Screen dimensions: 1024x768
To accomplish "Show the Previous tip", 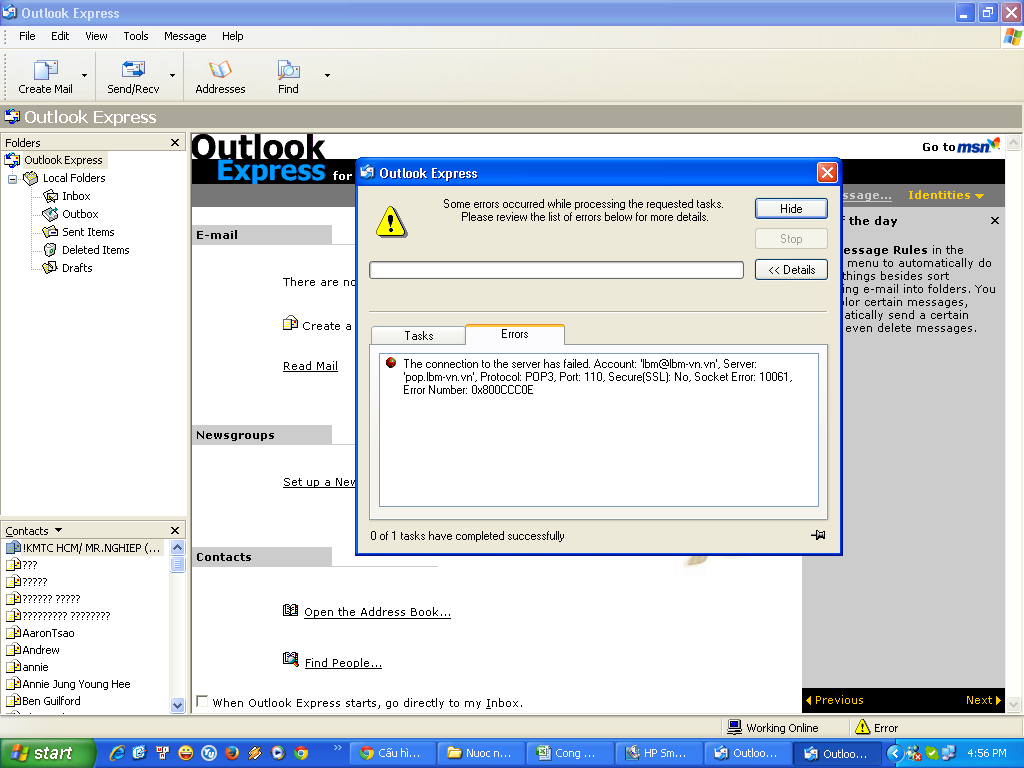I will 835,700.
